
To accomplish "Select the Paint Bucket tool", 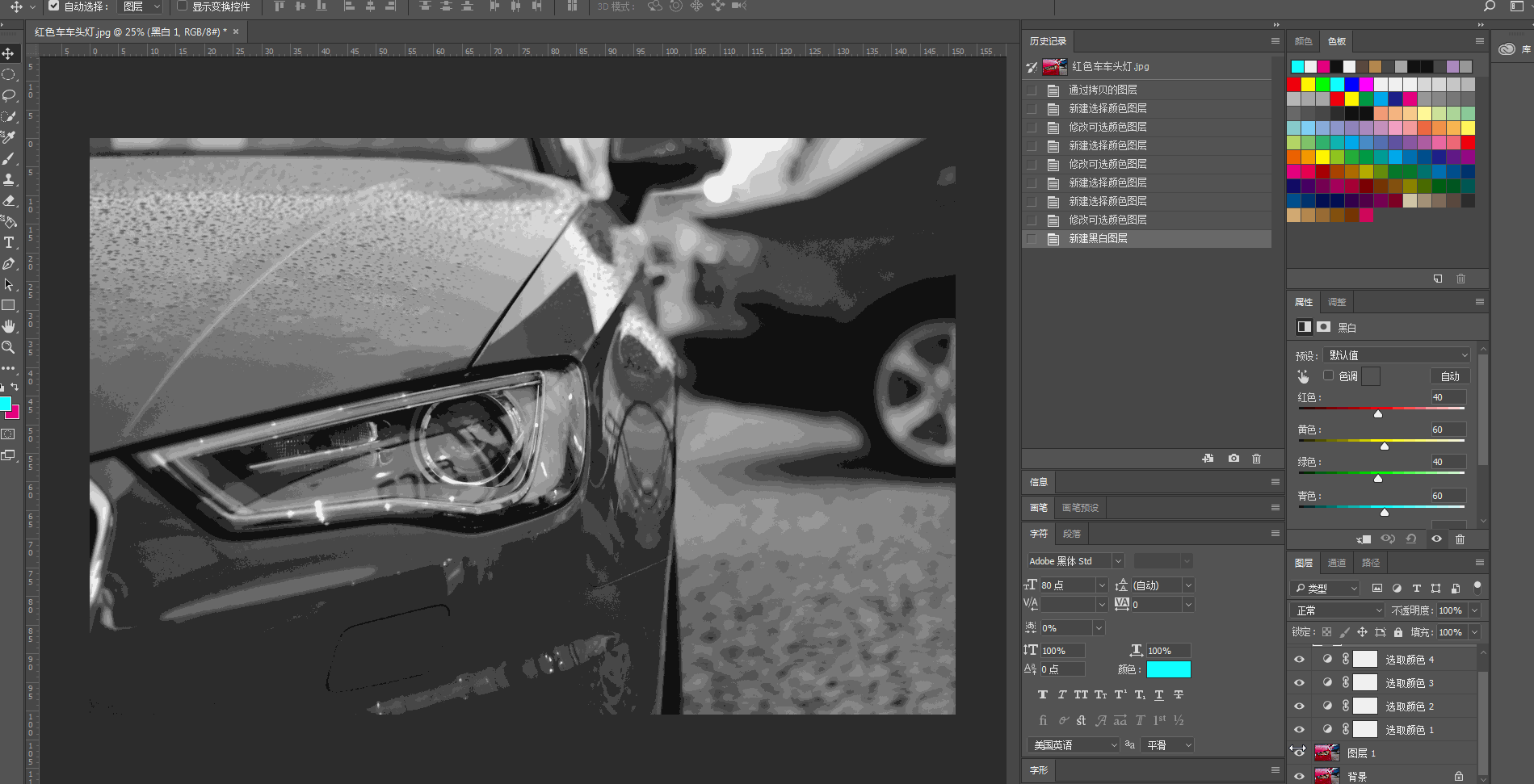I will (x=9, y=221).
